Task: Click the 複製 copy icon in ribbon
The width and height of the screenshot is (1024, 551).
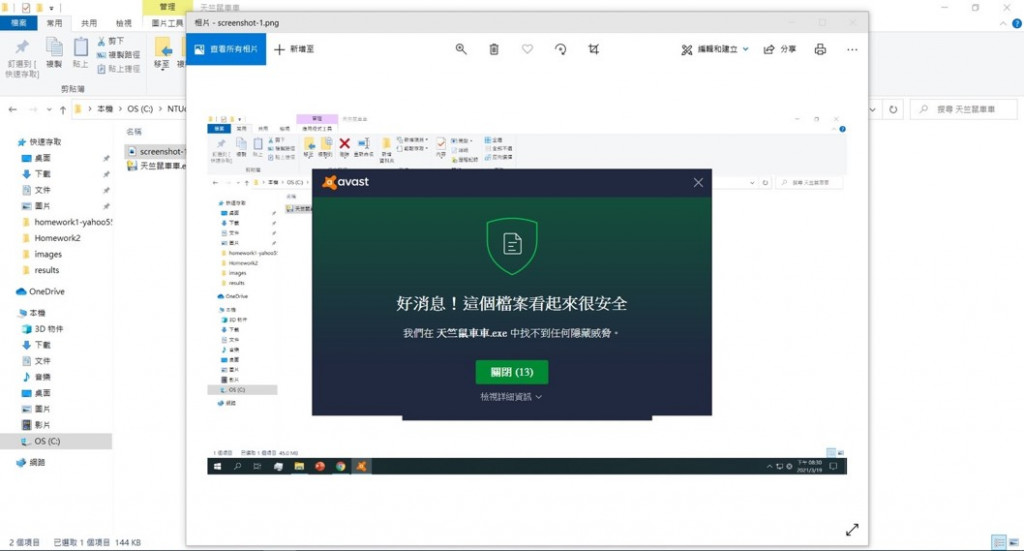Action: click(54, 54)
